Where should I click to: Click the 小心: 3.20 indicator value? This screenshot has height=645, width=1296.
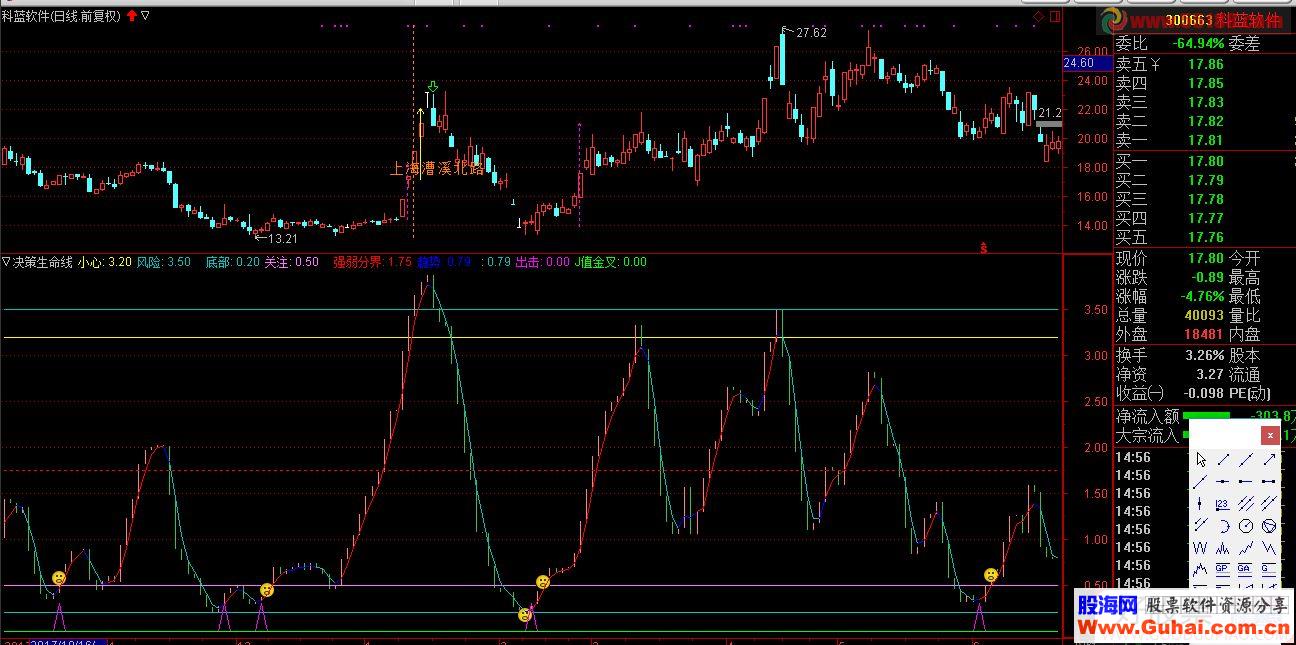[105, 262]
